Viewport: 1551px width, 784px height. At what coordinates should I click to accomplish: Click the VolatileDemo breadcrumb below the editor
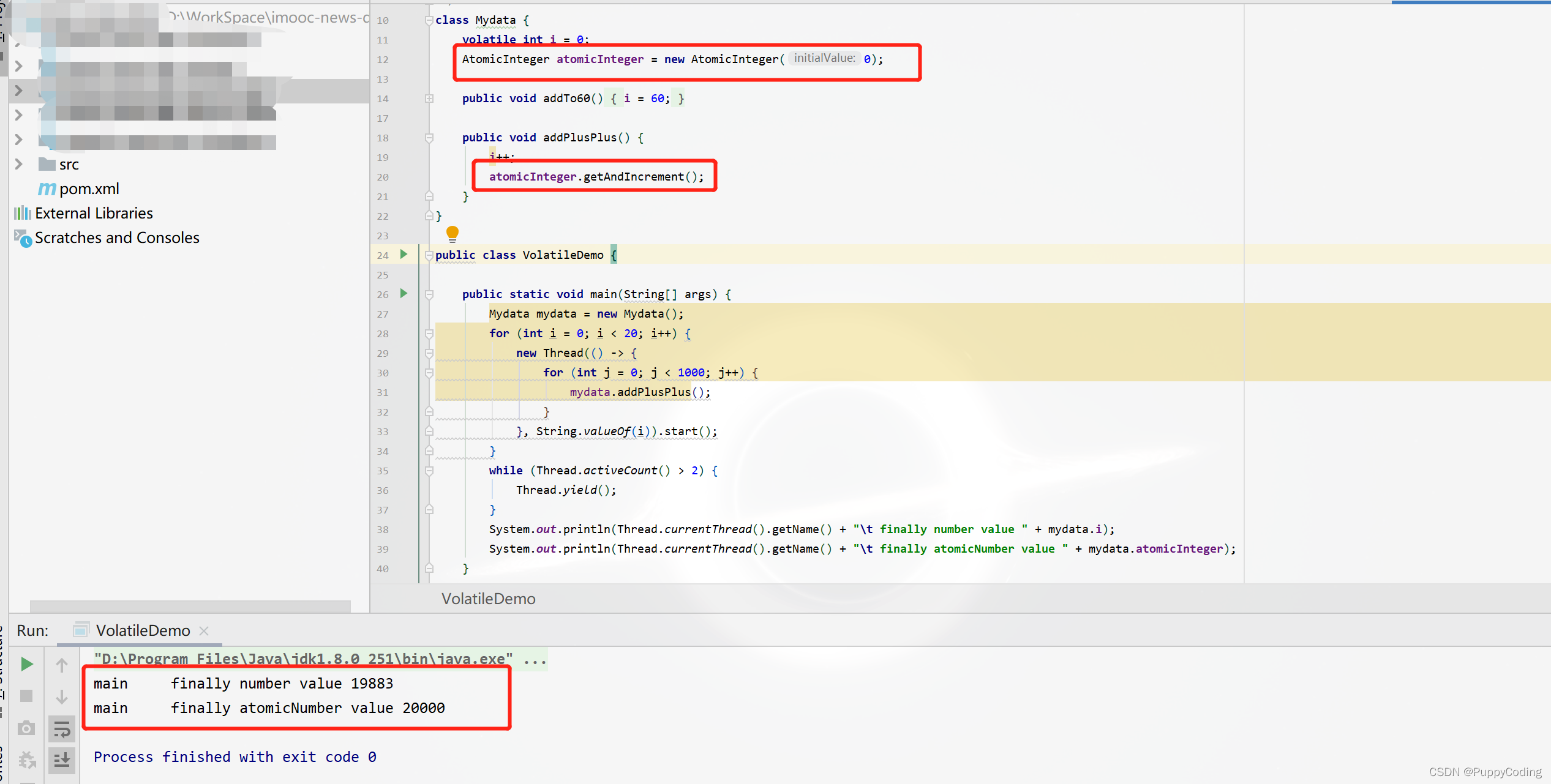488,599
